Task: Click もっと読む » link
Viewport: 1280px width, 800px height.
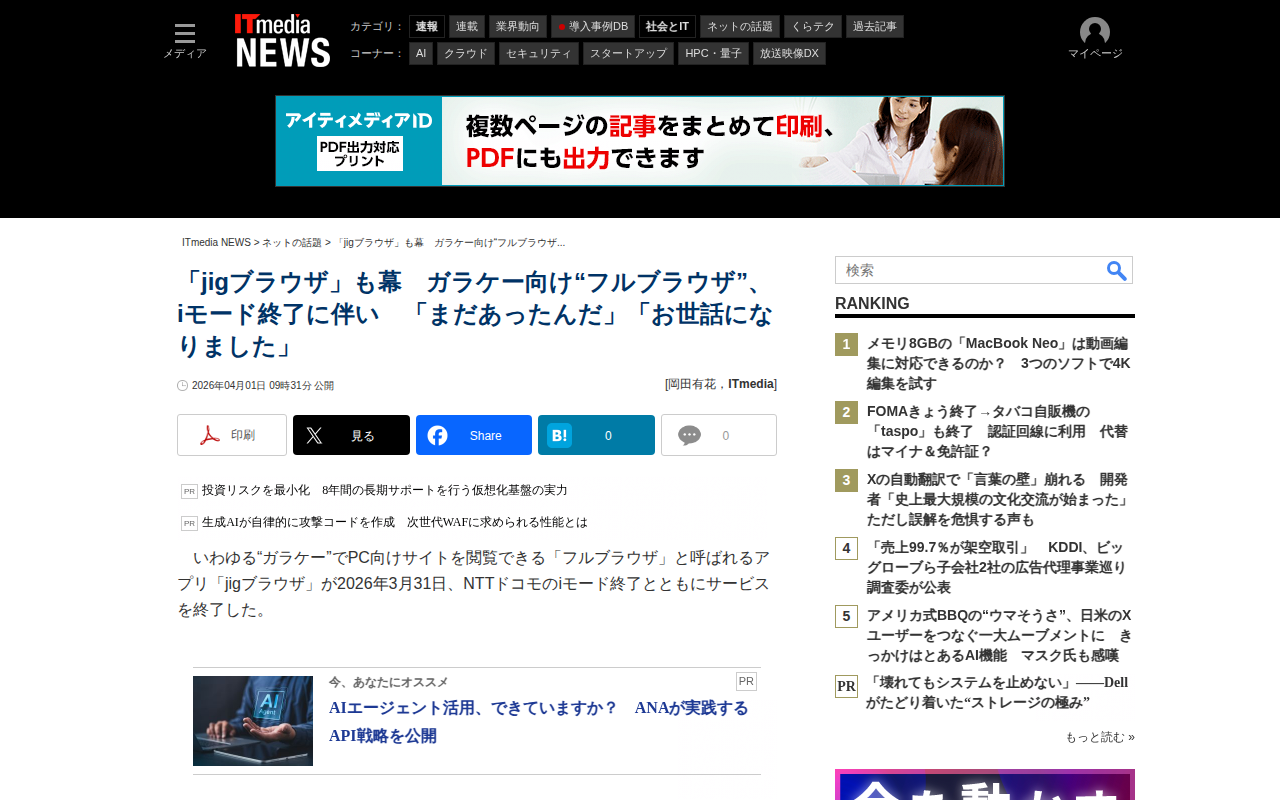Action: click(x=1100, y=738)
